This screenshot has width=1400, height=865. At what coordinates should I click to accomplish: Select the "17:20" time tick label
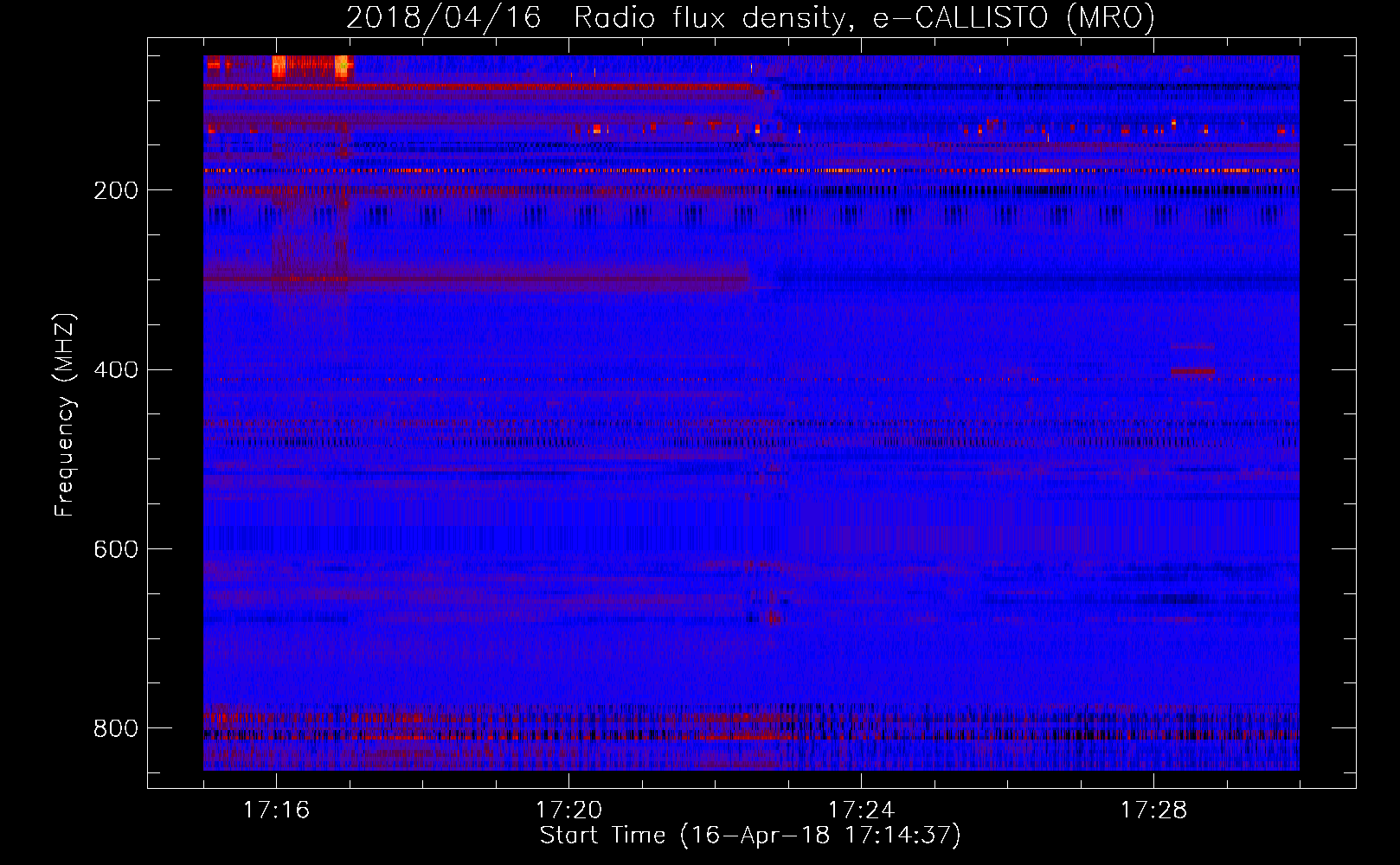click(568, 811)
